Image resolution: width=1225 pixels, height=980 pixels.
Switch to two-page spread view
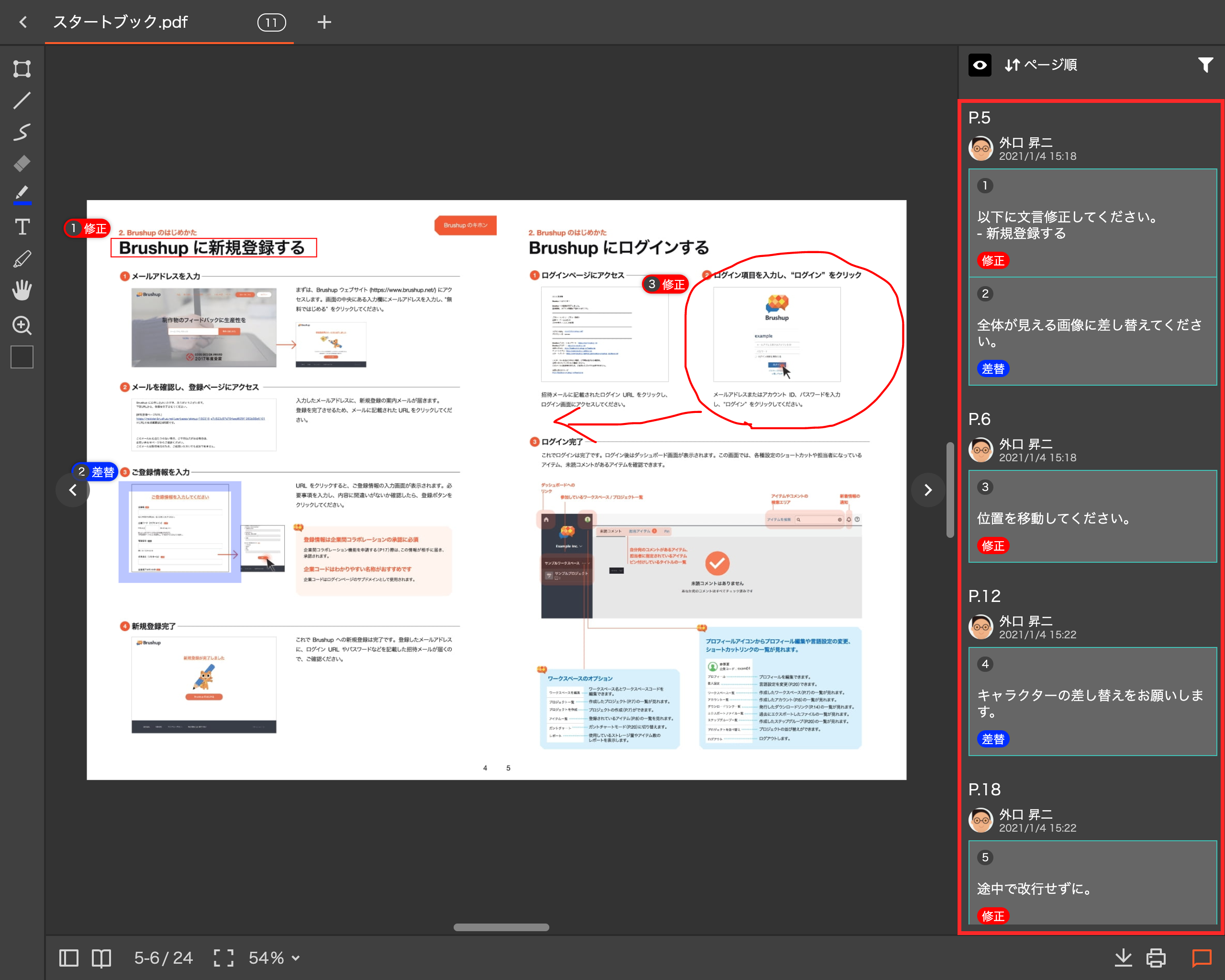coord(101,958)
